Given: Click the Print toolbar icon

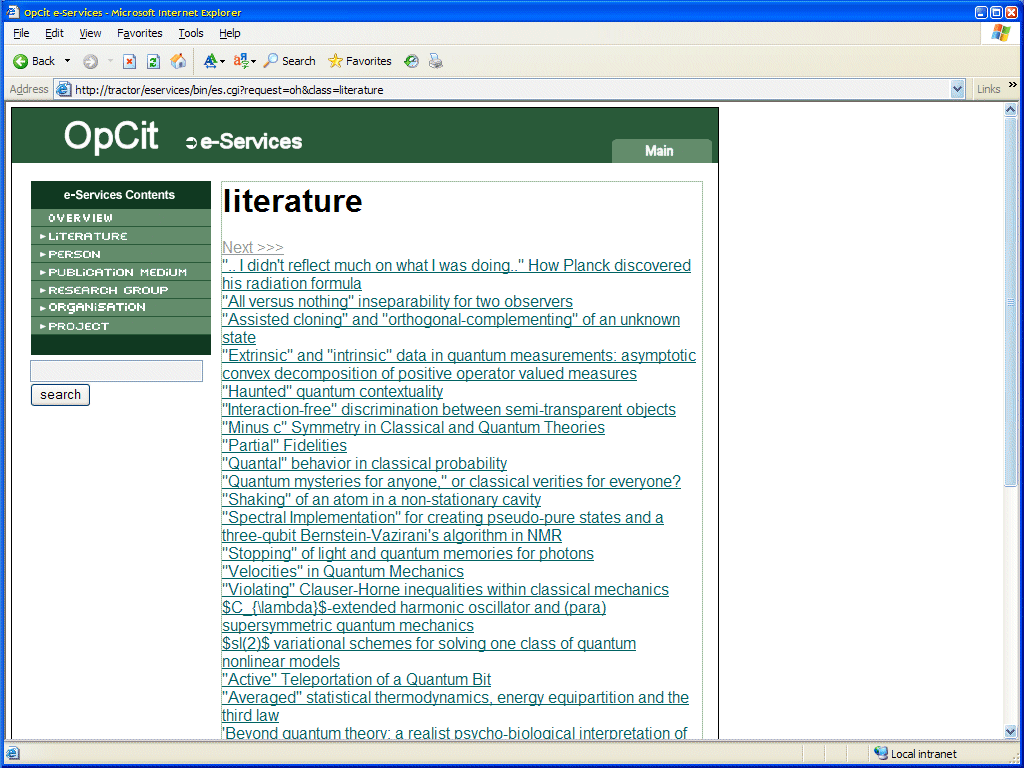Looking at the screenshot, I should coord(436,61).
